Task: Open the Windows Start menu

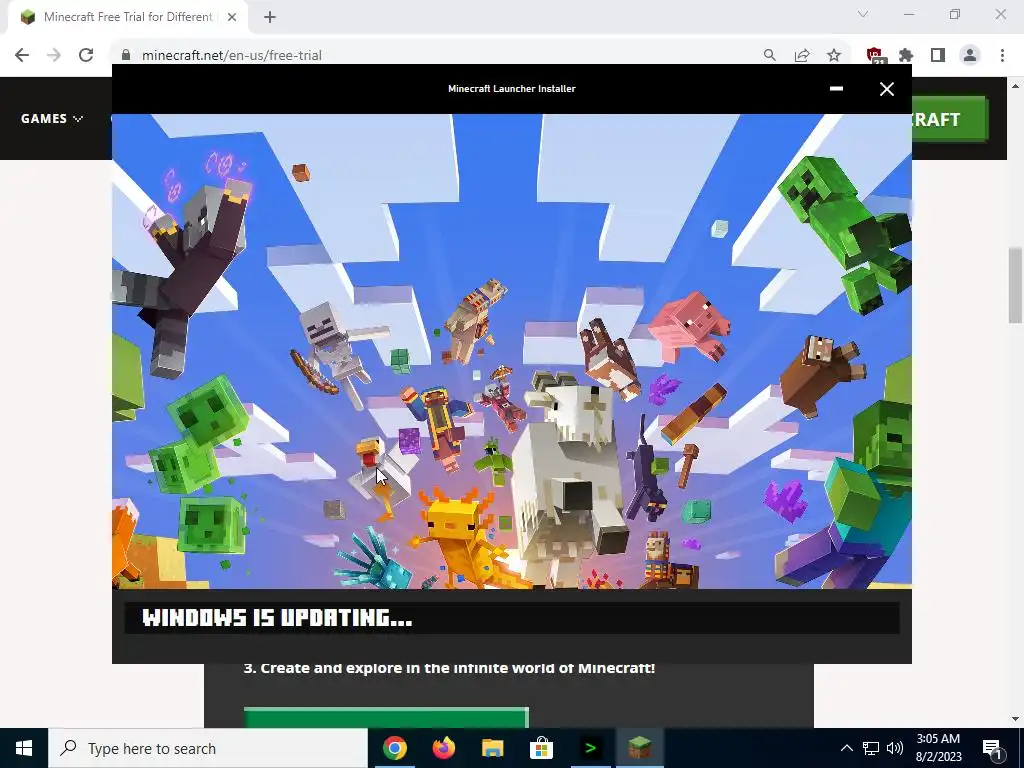Action: tap(24, 748)
